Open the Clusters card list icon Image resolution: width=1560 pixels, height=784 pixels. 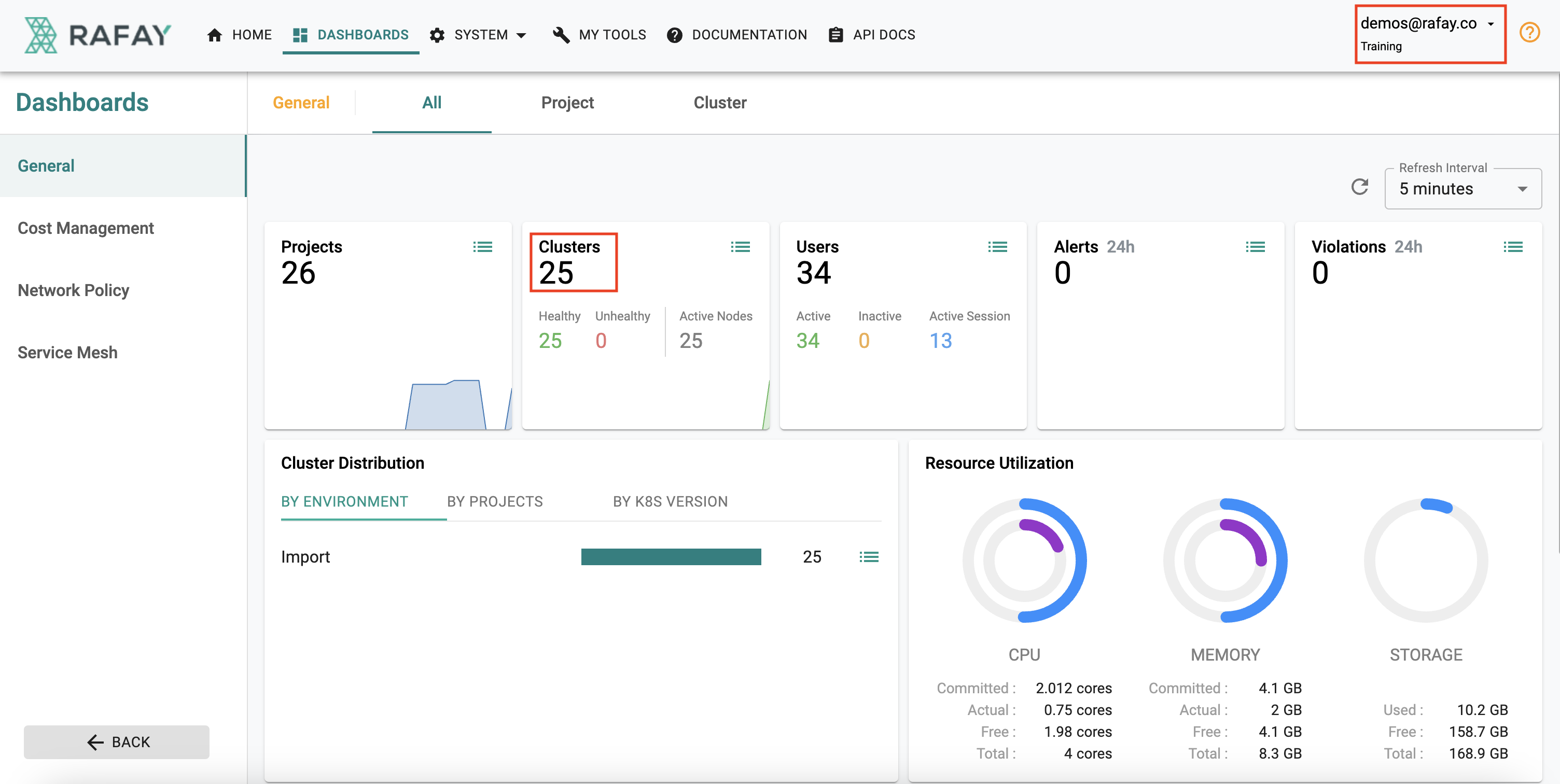tap(740, 247)
